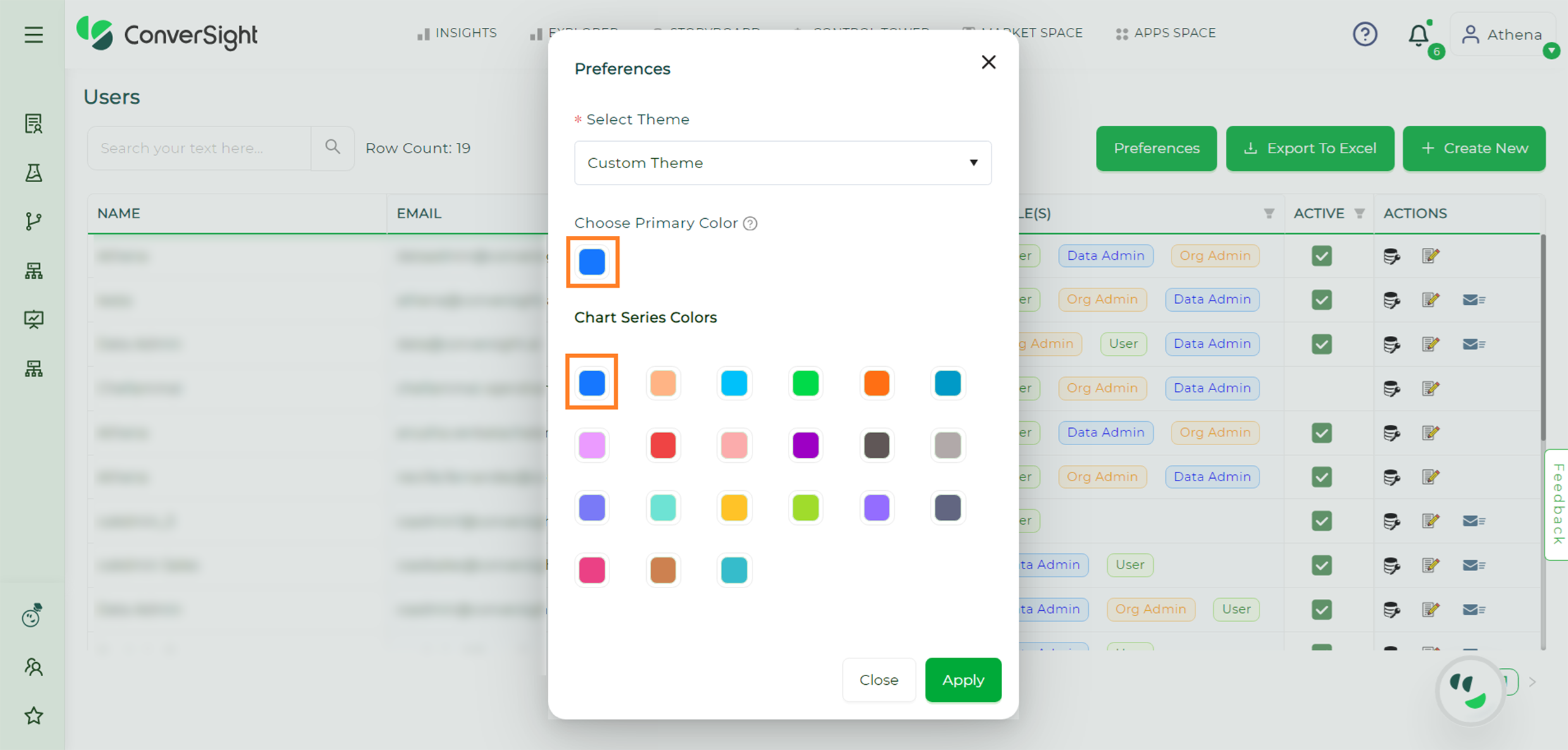Toggle Active checkbox in seventh user row
Image resolution: width=1568 pixels, height=750 pixels.
[1321, 521]
